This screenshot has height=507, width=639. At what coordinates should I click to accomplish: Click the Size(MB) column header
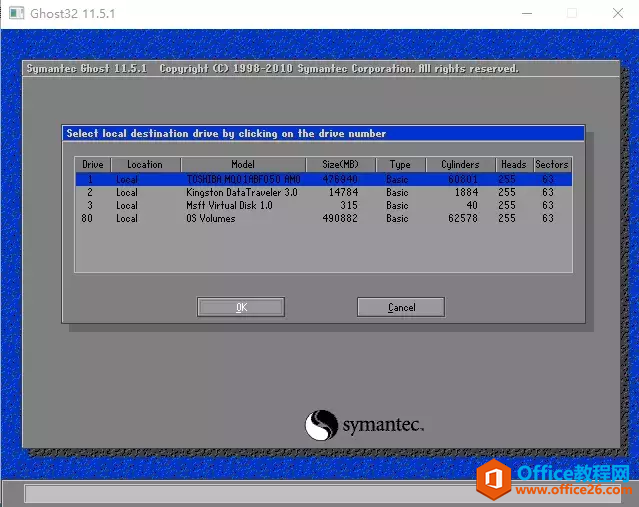[x=340, y=165]
